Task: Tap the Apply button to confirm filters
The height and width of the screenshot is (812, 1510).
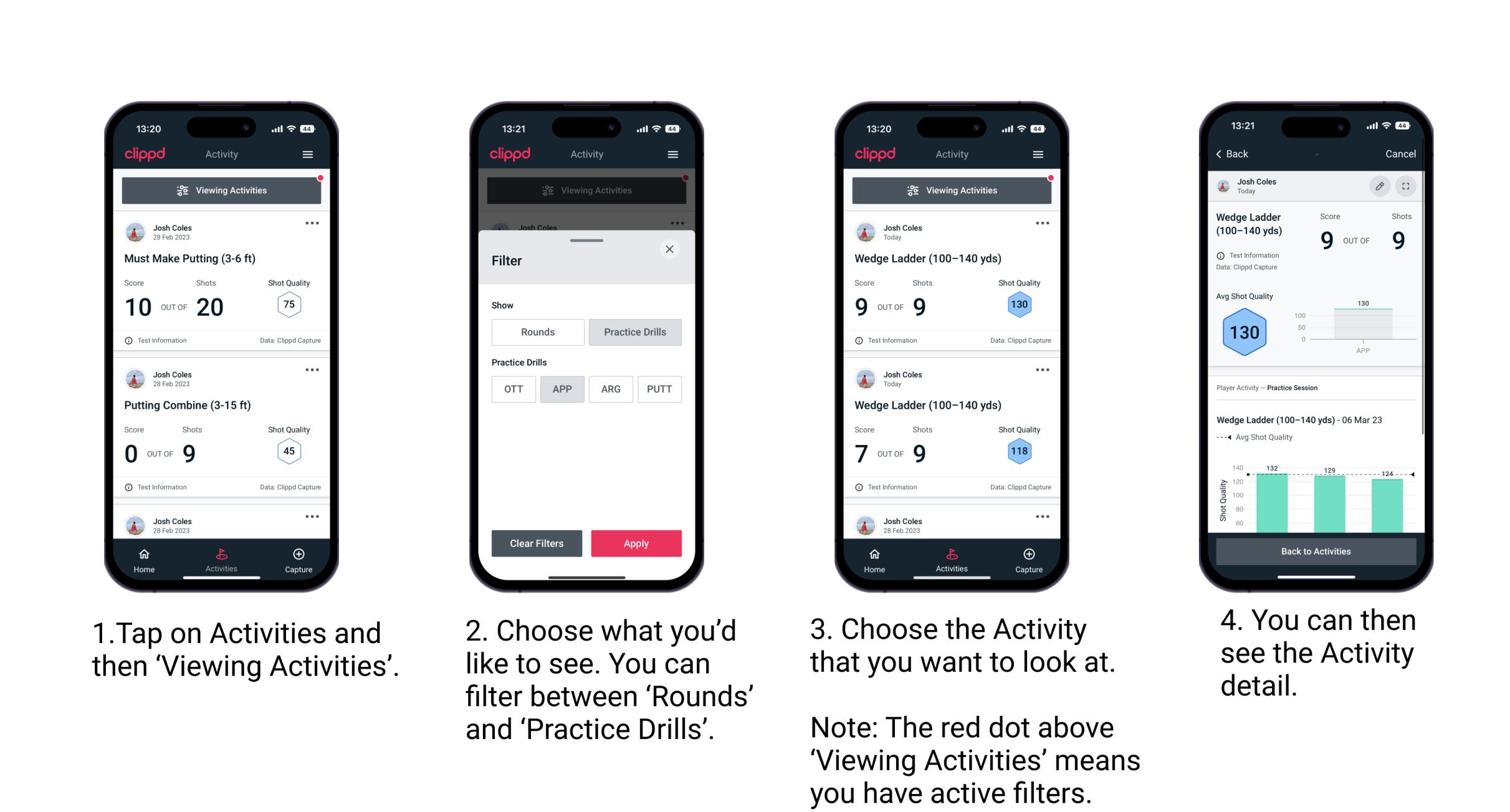Action: coord(636,543)
